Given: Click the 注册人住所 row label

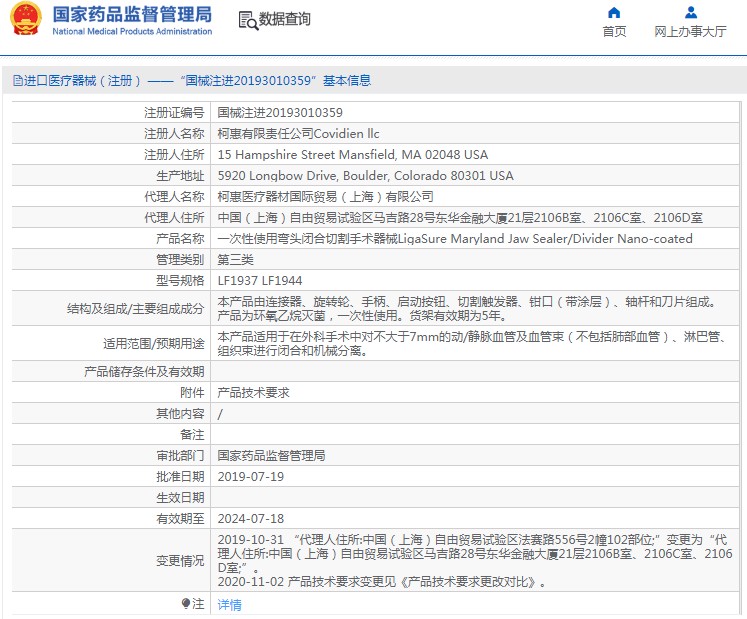Looking at the screenshot, I should (174, 154).
